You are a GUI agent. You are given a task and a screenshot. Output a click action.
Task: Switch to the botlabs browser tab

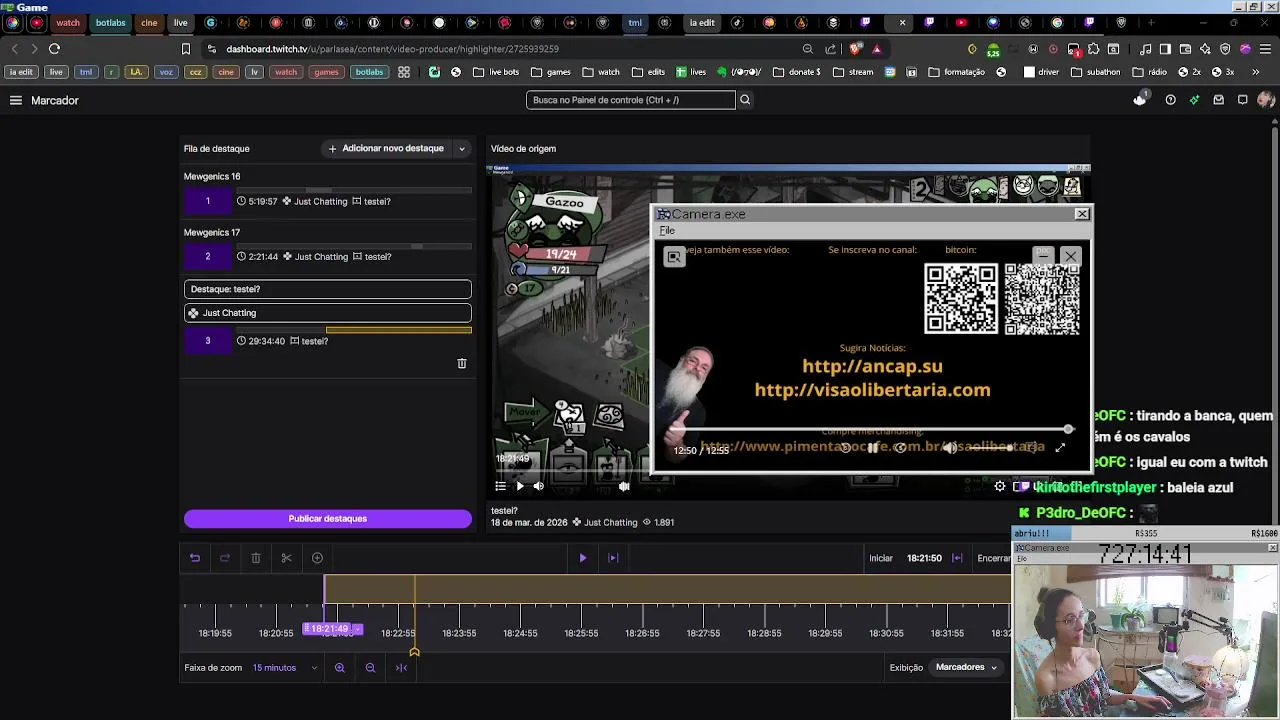tap(111, 22)
